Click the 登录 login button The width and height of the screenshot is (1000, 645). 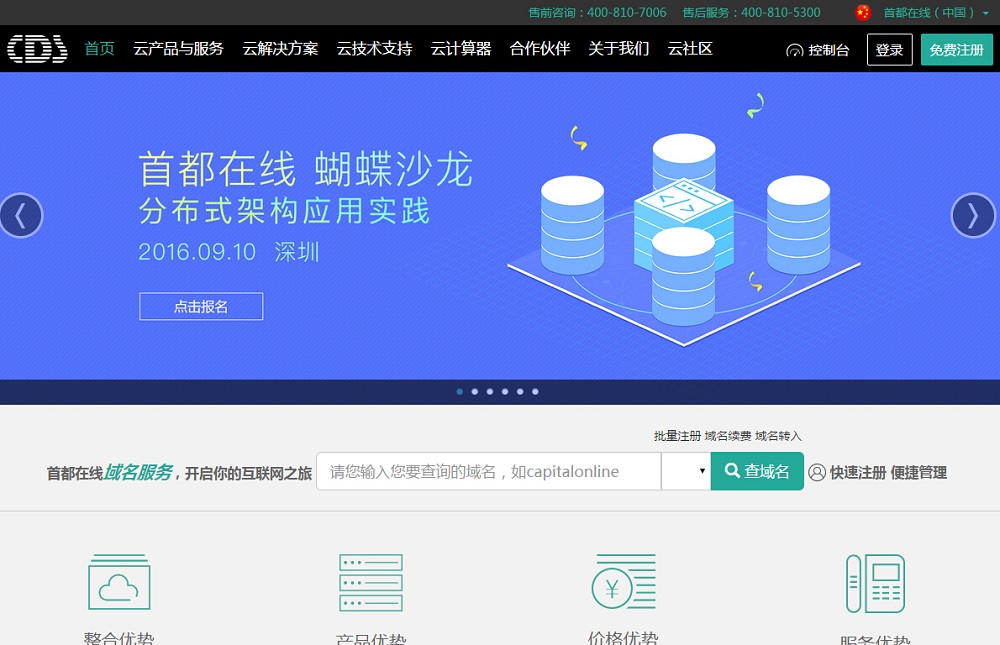coord(890,50)
